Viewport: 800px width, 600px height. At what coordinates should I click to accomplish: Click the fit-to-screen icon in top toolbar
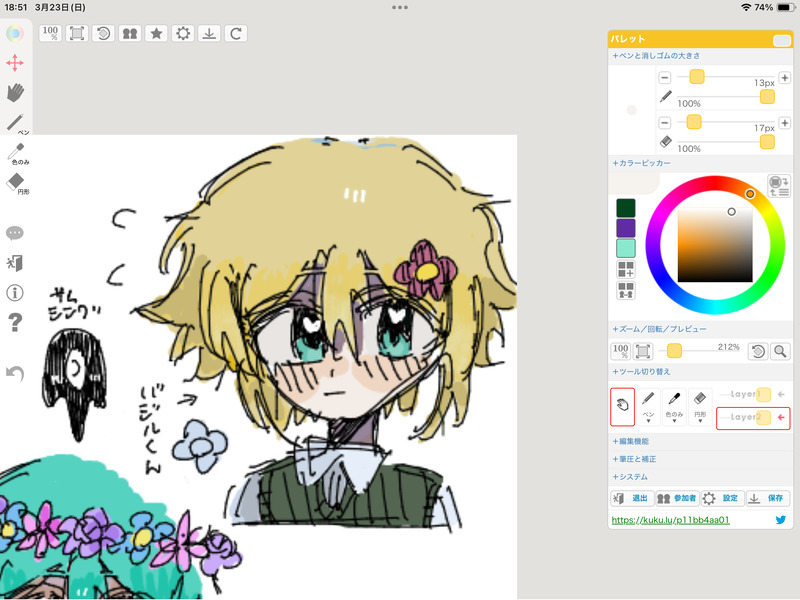pos(77,34)
